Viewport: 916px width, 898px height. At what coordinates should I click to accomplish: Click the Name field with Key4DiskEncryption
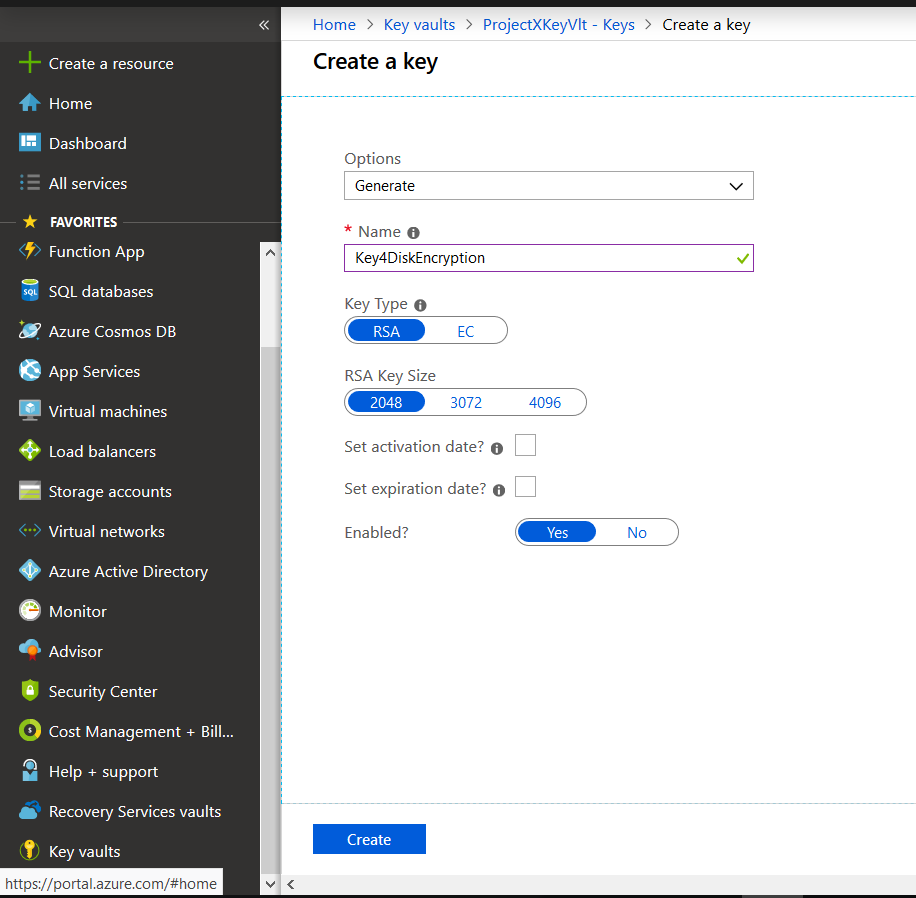click(549, 258)
